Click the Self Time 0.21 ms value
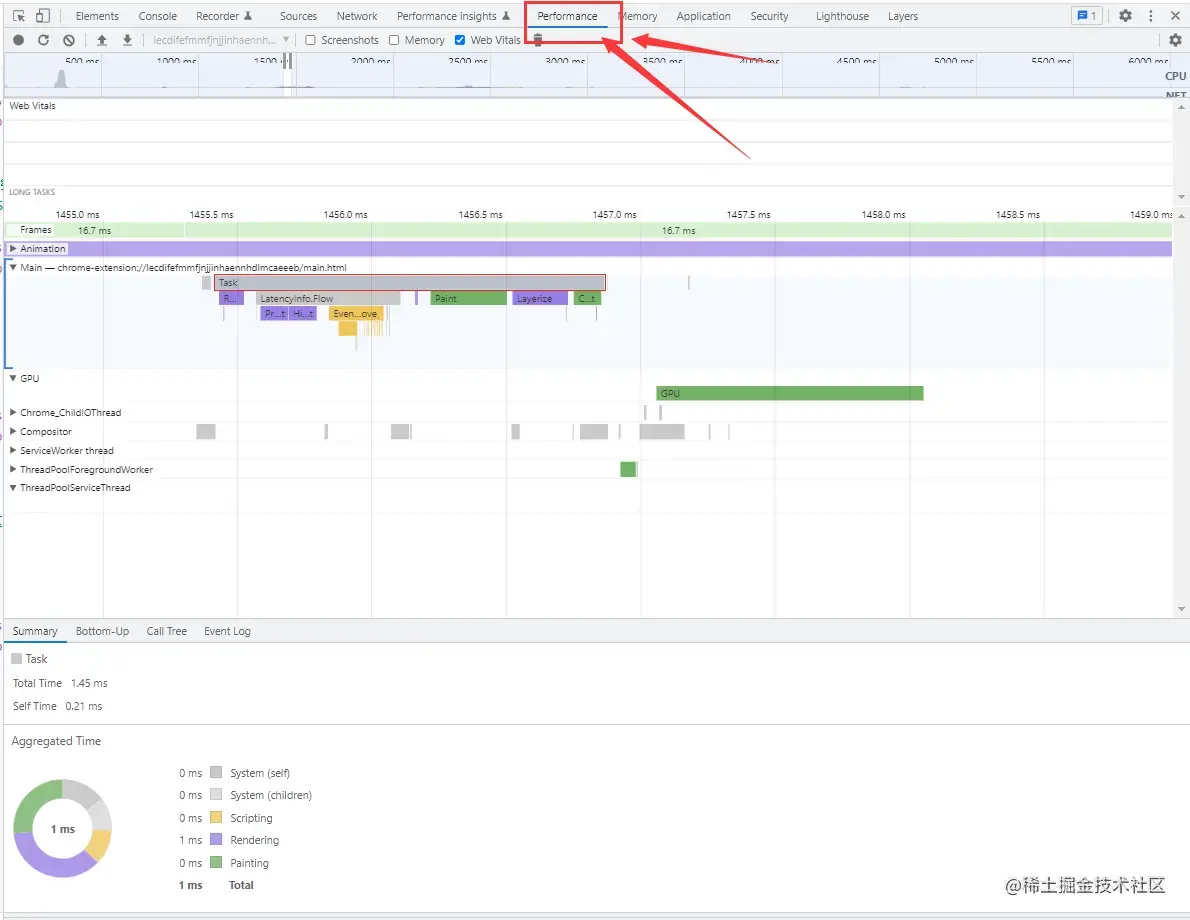The image size is (1190, 920). [83, 706]
